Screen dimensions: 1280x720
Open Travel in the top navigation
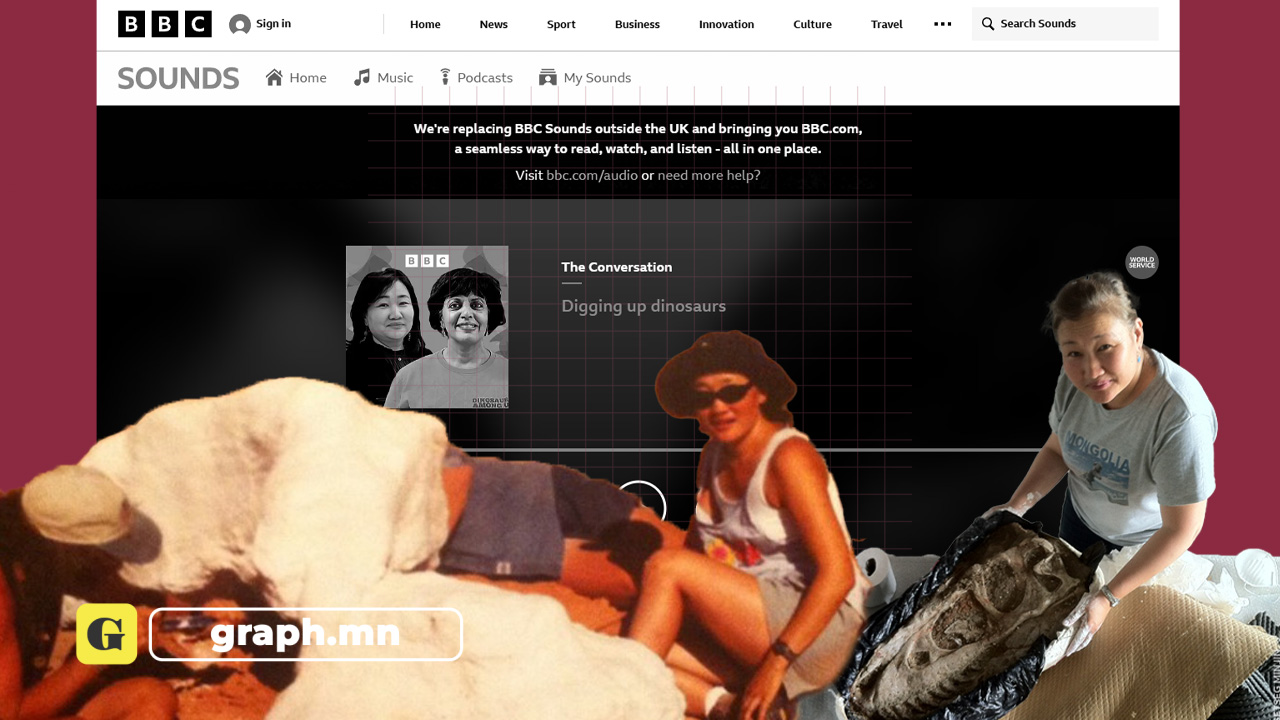pos(886,24)
